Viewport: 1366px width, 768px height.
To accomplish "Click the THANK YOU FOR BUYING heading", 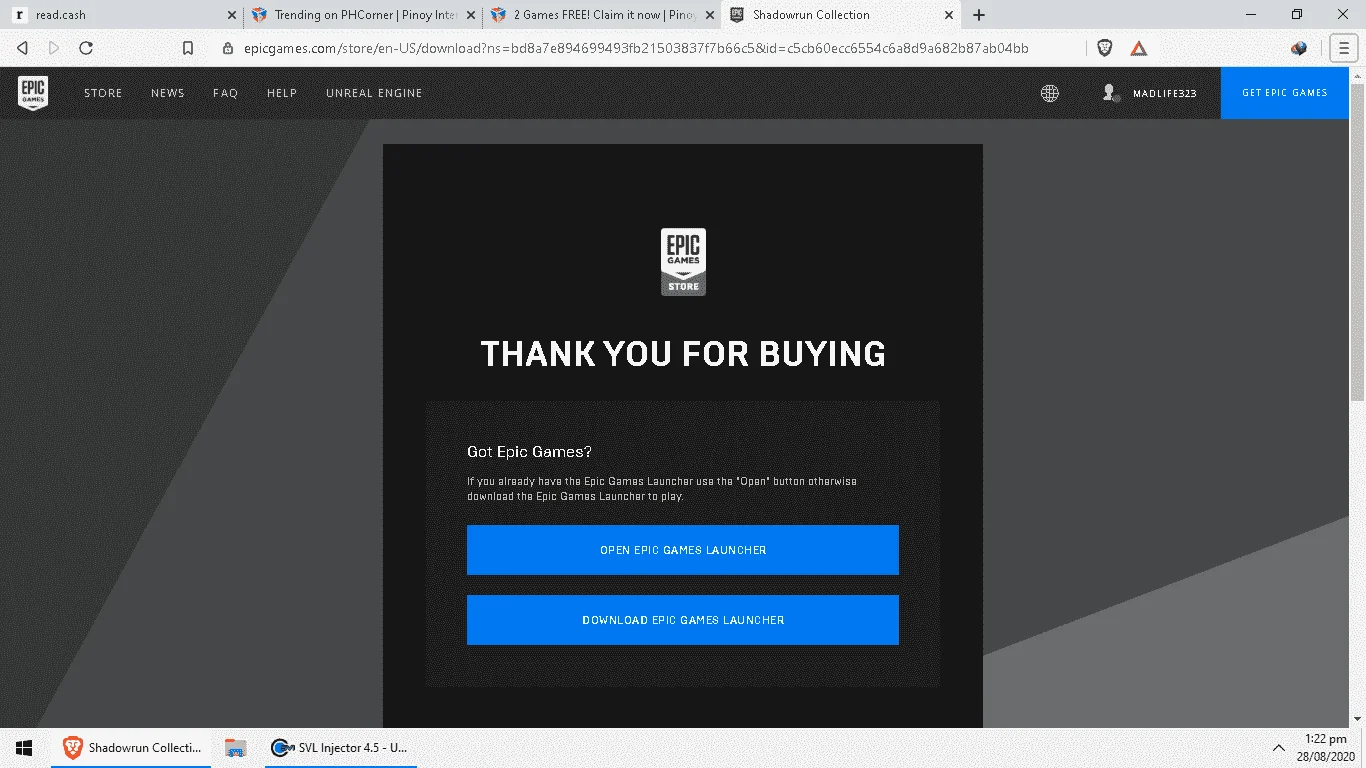I will pyautogui.click(x=683, y=354).
